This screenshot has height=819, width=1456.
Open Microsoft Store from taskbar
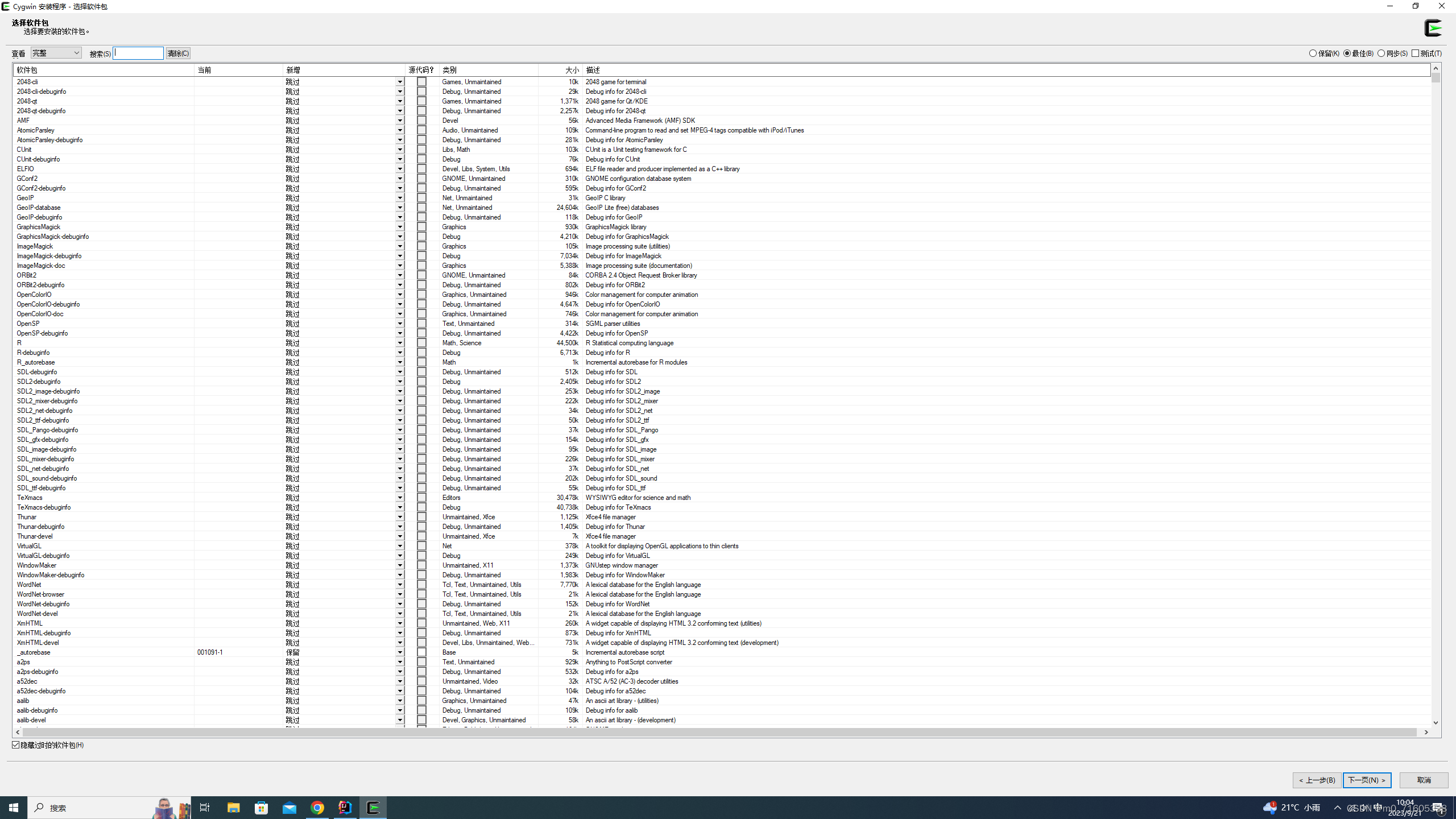[x=261, y=808]
